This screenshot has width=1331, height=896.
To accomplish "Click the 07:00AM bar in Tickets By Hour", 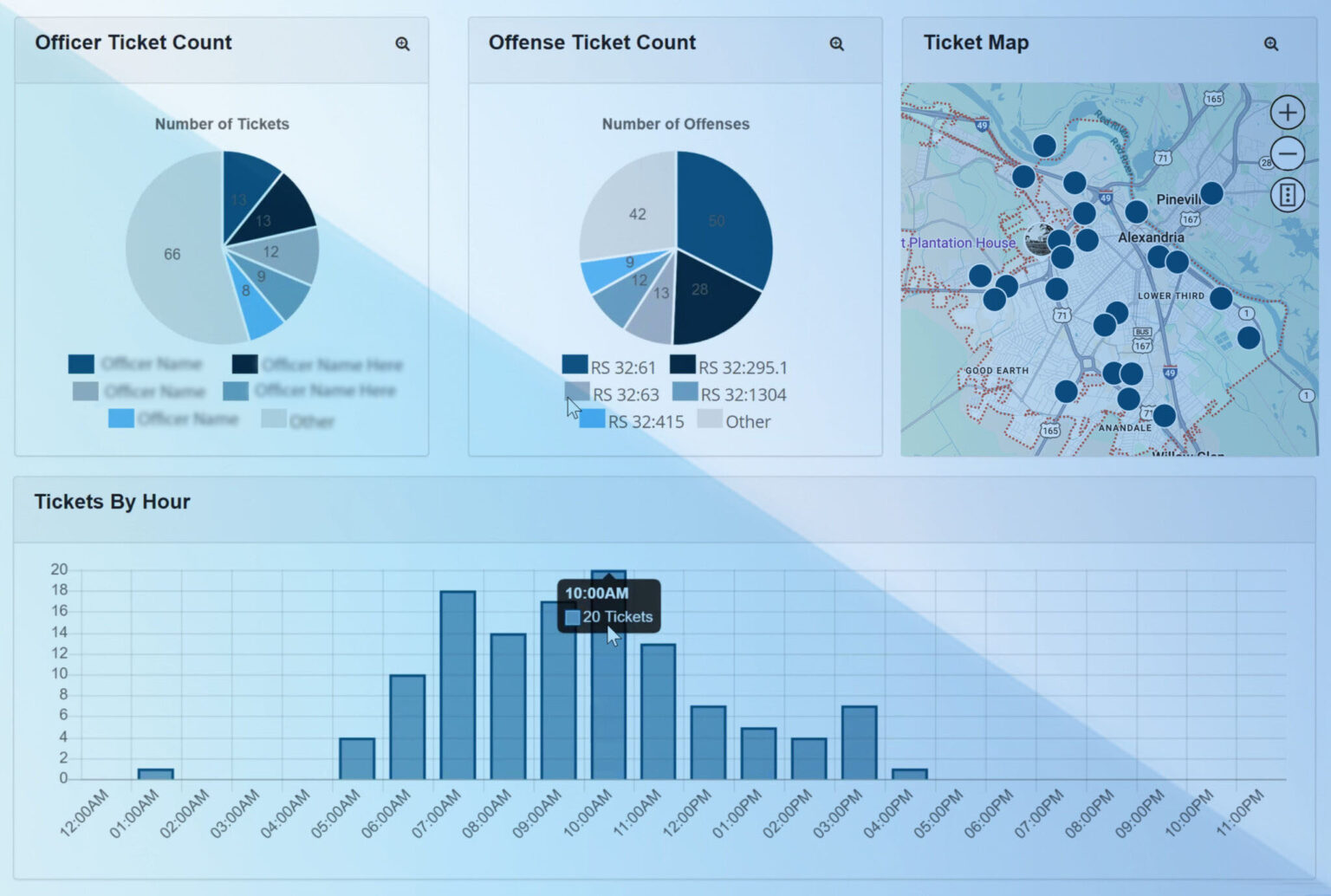I will coord(458,685).
